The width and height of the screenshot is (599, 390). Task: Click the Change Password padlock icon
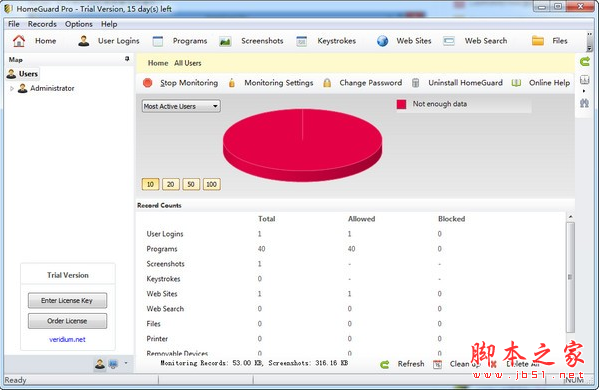327,83
